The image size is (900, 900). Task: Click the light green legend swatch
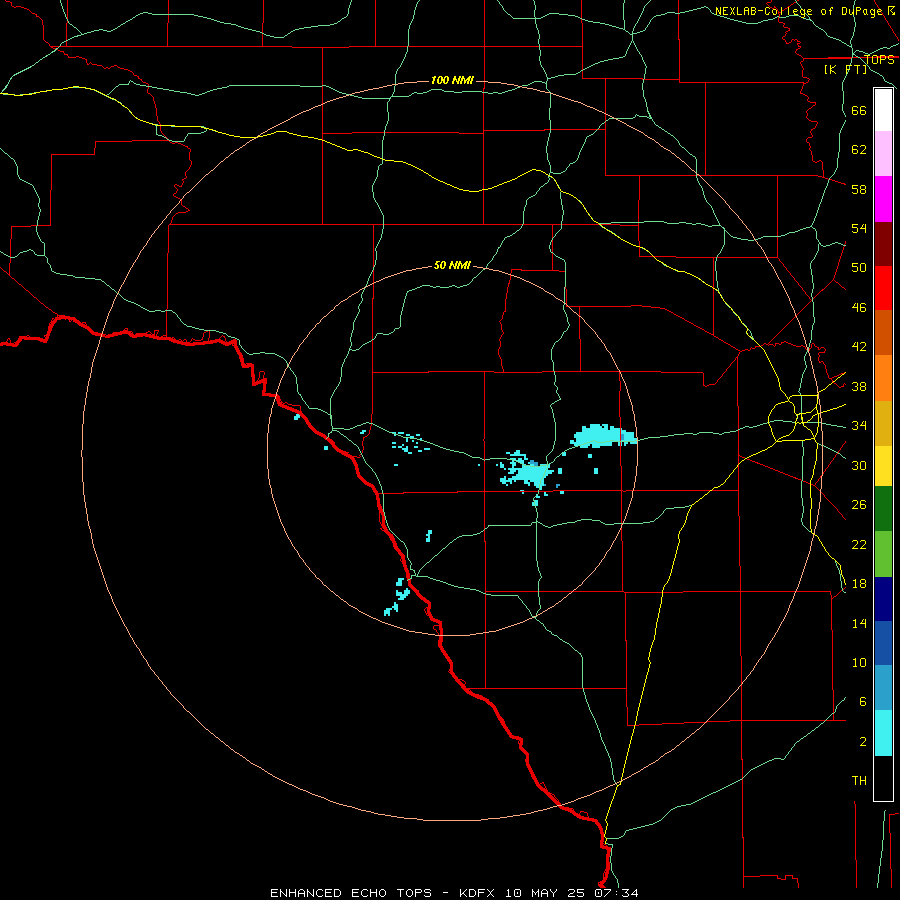[883, 554]
